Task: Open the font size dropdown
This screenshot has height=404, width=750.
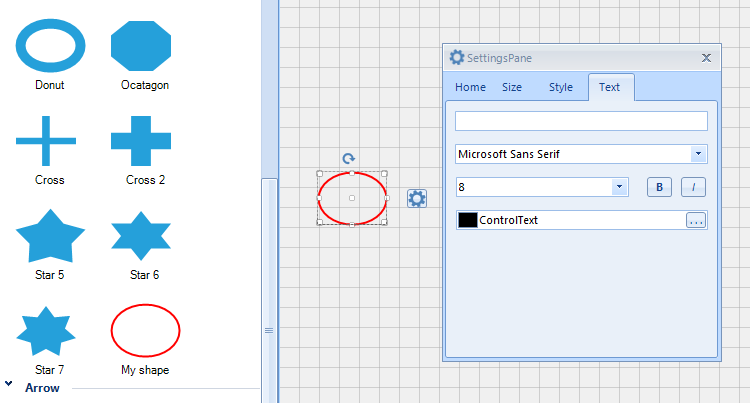Action: 619,187
